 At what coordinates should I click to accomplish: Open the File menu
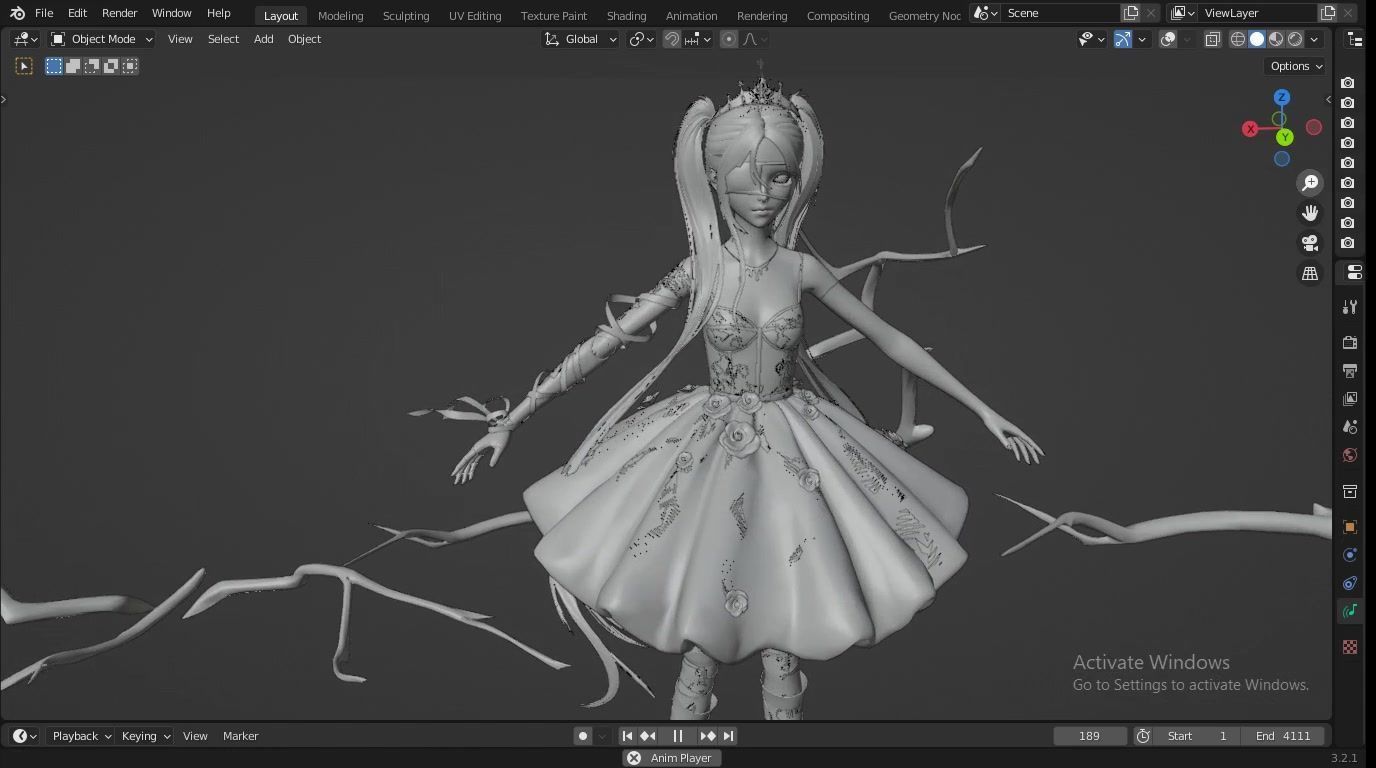(44, 13)
